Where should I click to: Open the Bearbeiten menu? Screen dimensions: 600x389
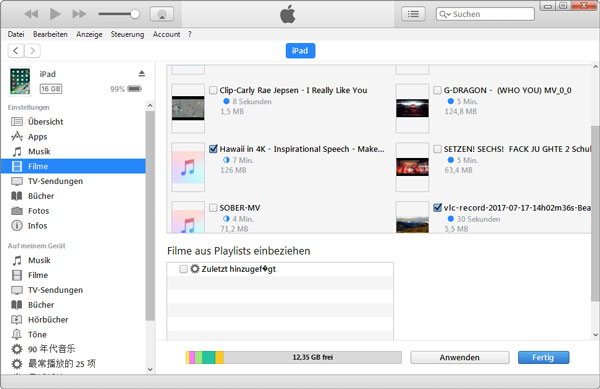pyautogui.click(x=50, y=34)
